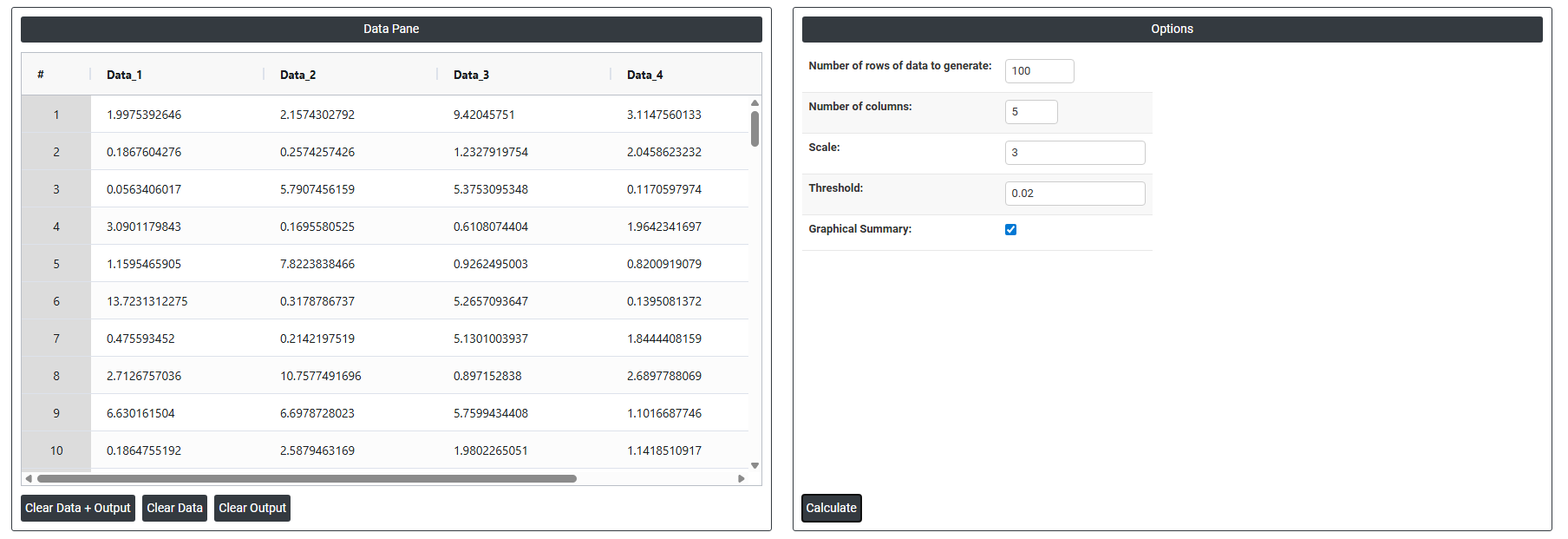Select the Scale input field
This screenshot has width=1568, height=539.
(1075, 153)
